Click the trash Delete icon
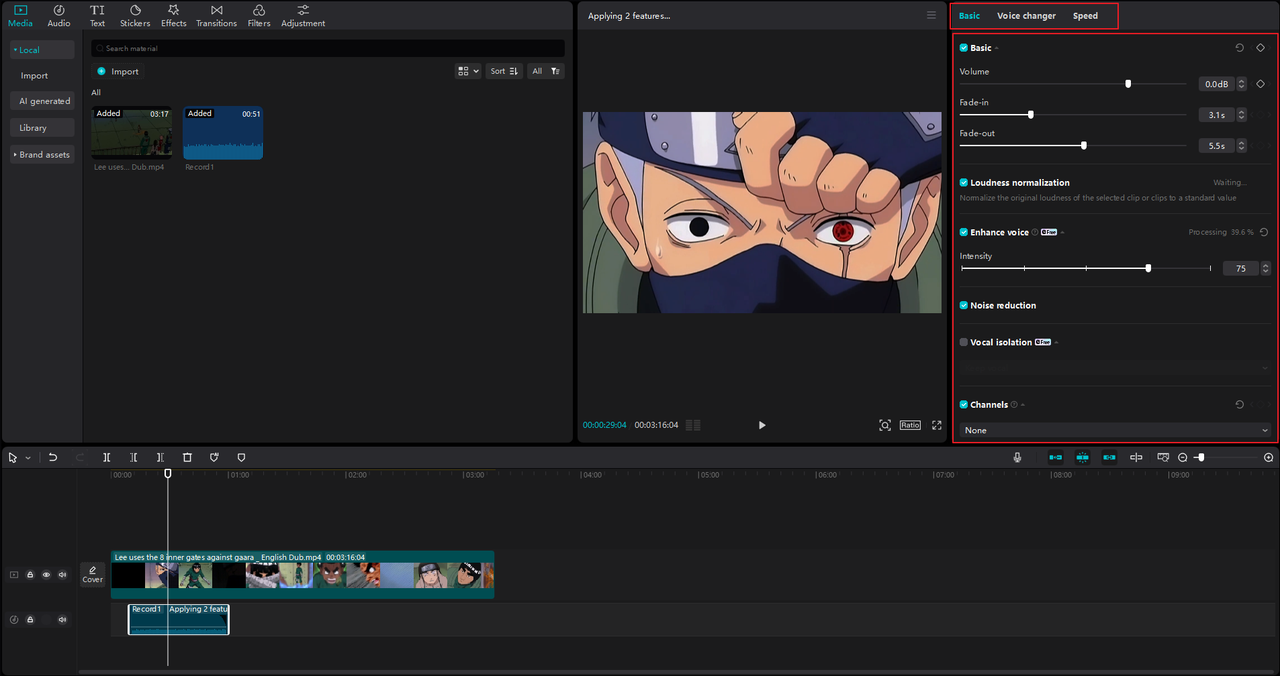 tap(187, 457)
